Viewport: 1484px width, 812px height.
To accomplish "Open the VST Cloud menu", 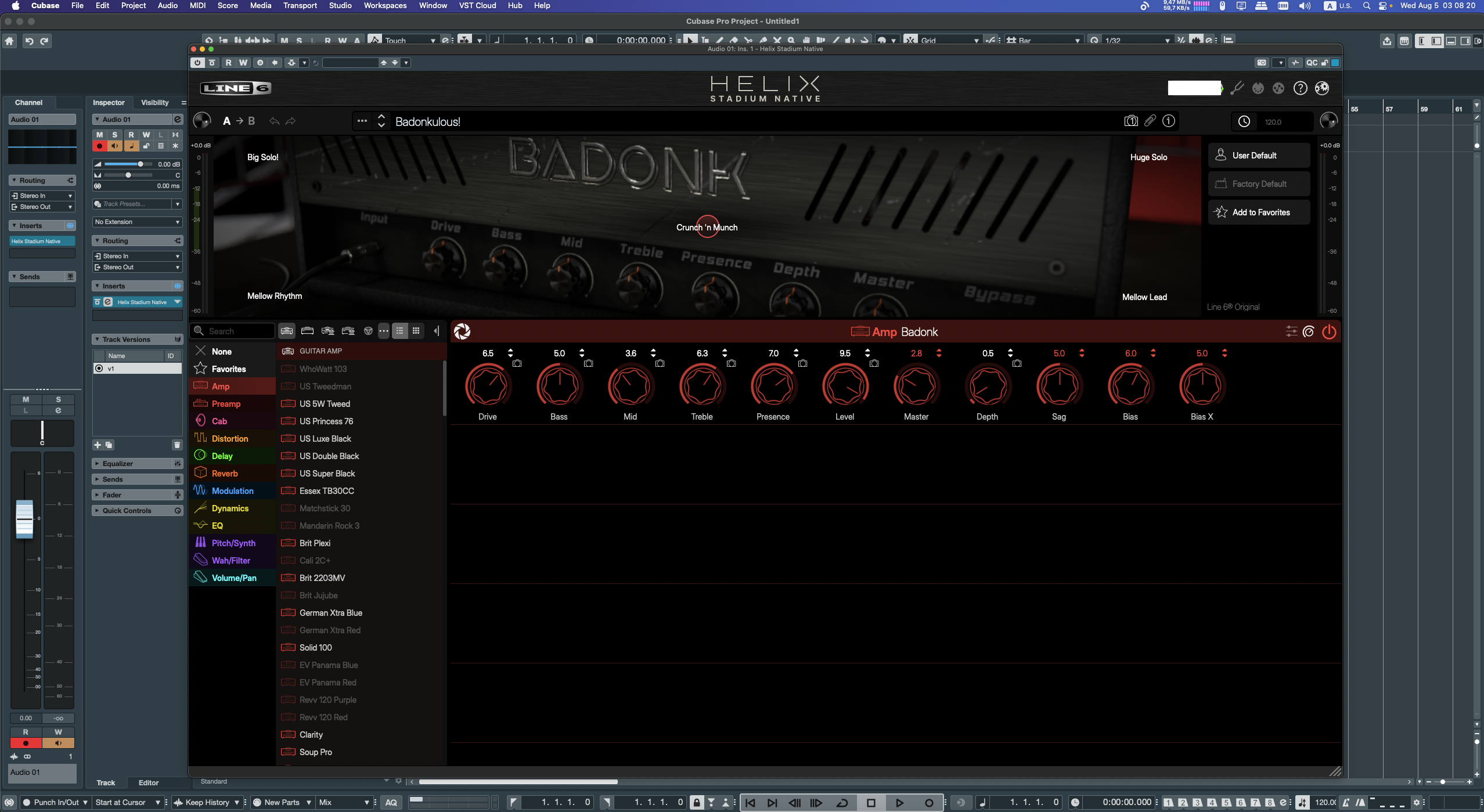I will point(477,6).
